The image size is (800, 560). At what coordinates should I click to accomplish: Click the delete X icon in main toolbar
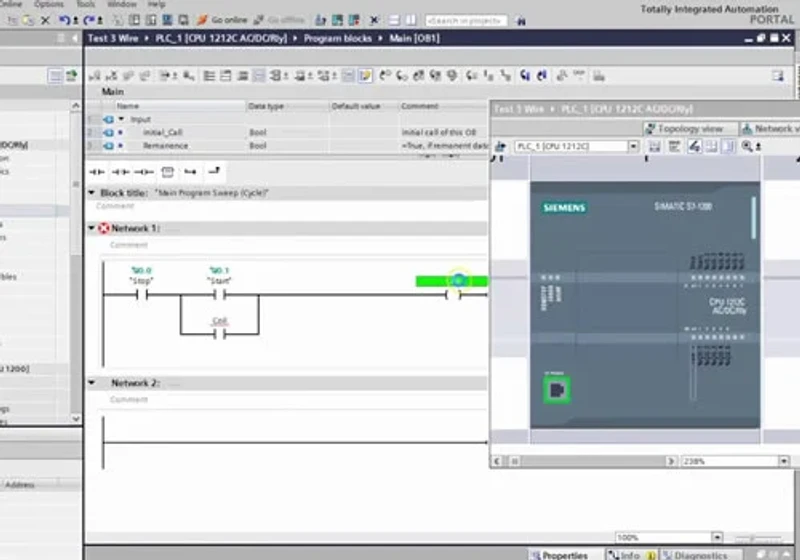click(45, 20)
